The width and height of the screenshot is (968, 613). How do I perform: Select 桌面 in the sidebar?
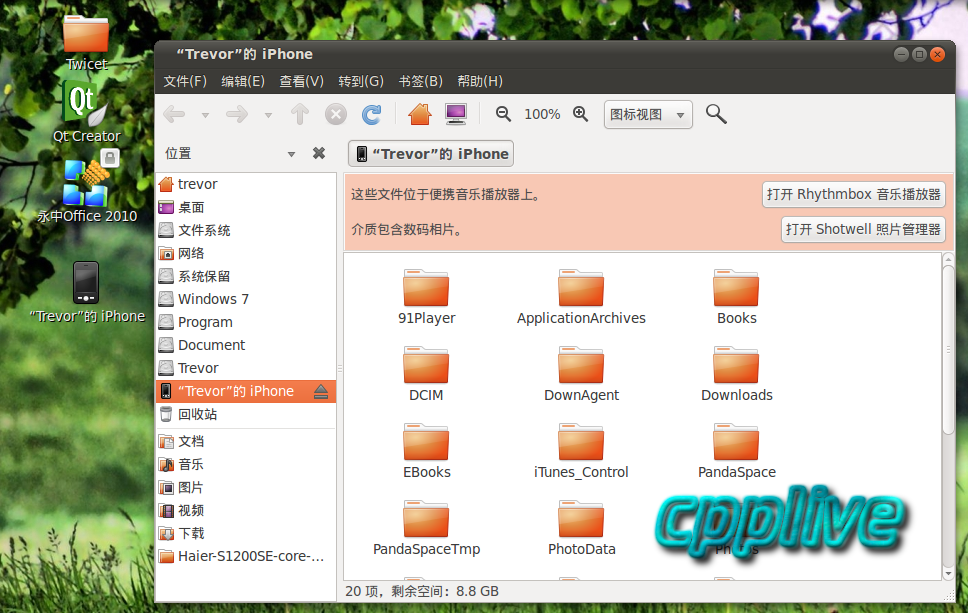pos(246,207)
